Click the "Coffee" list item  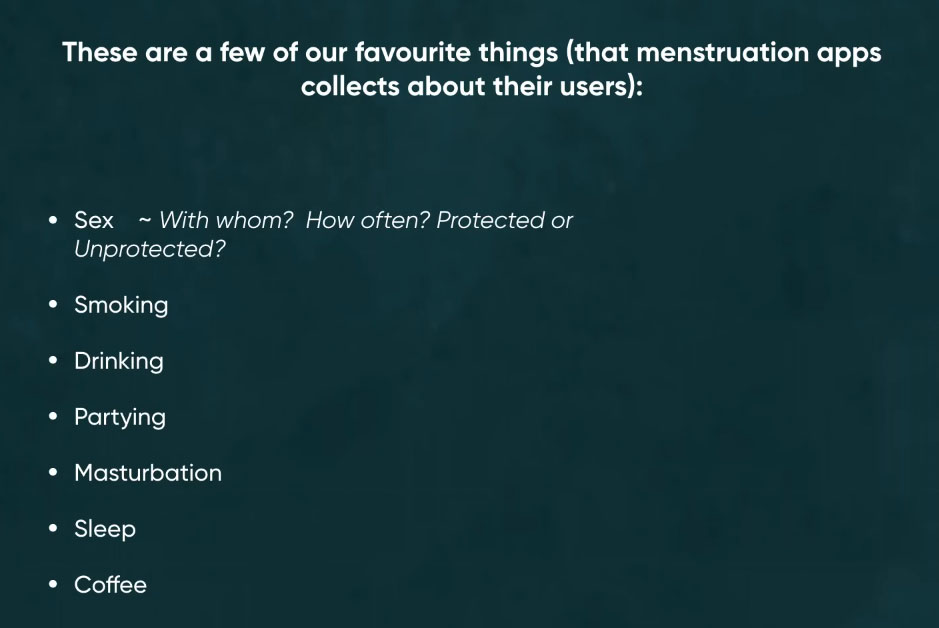110,585
